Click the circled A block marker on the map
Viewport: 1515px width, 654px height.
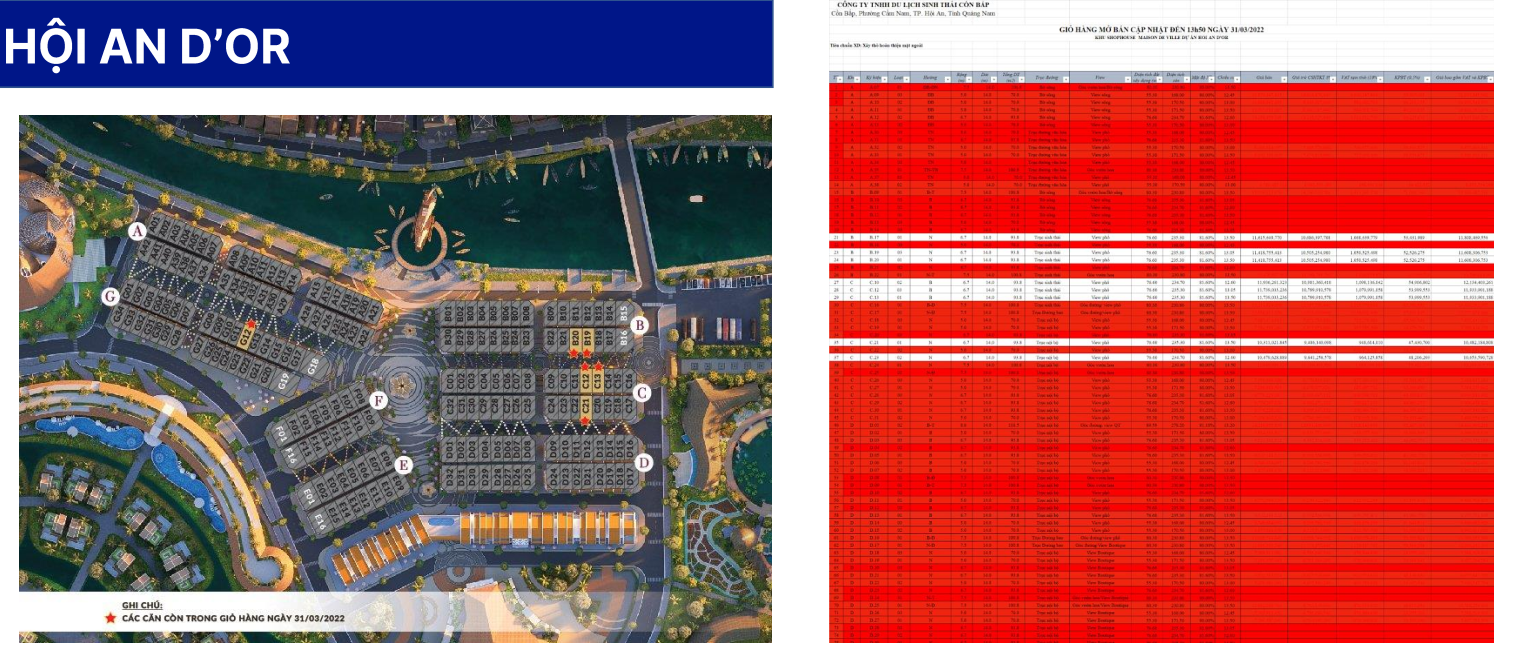click(x=137, y=232)
